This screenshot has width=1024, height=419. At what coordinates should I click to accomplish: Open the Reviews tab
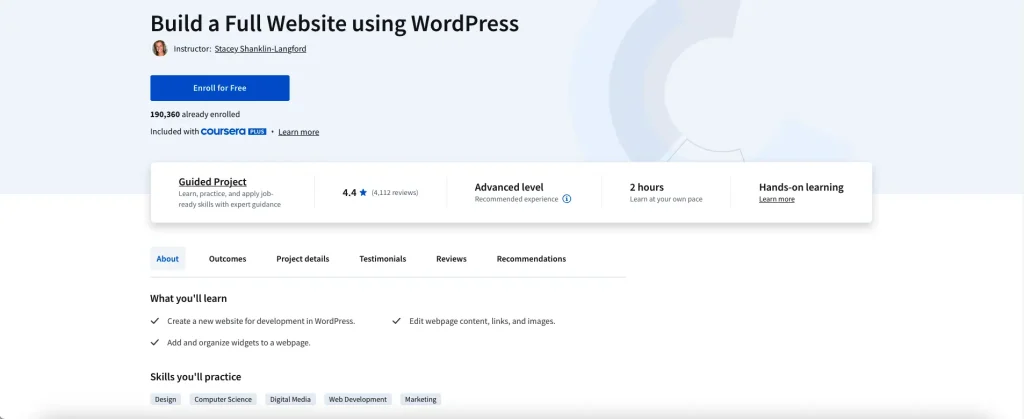451,258
